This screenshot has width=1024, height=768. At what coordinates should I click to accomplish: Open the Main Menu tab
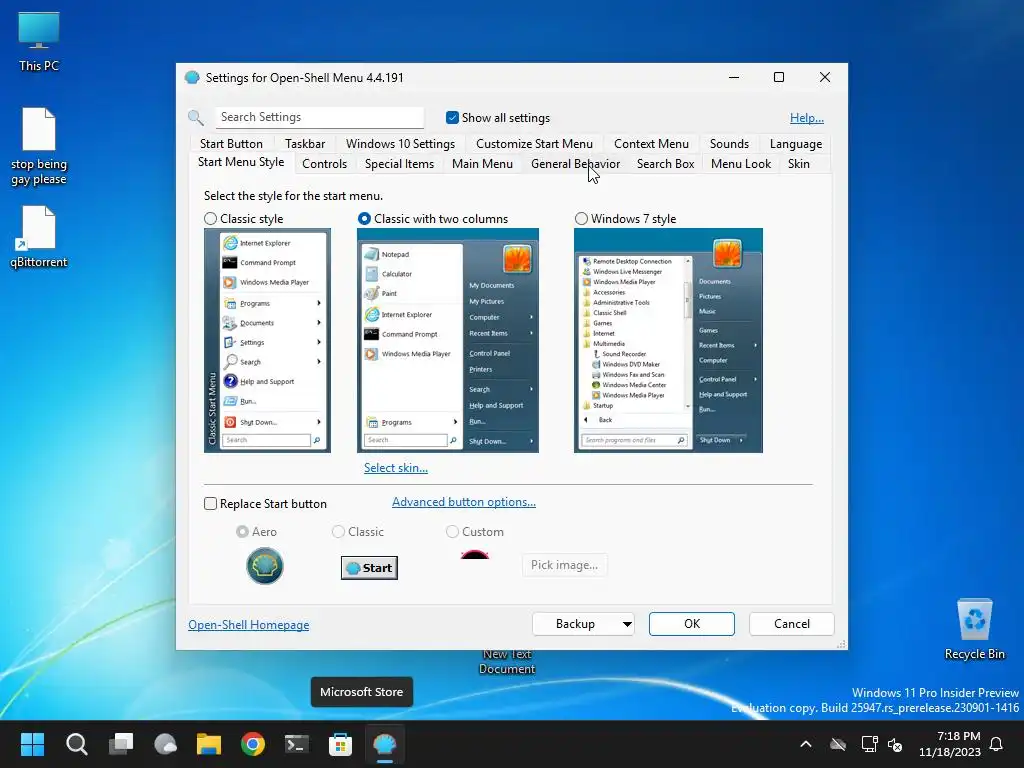[483, 164]
